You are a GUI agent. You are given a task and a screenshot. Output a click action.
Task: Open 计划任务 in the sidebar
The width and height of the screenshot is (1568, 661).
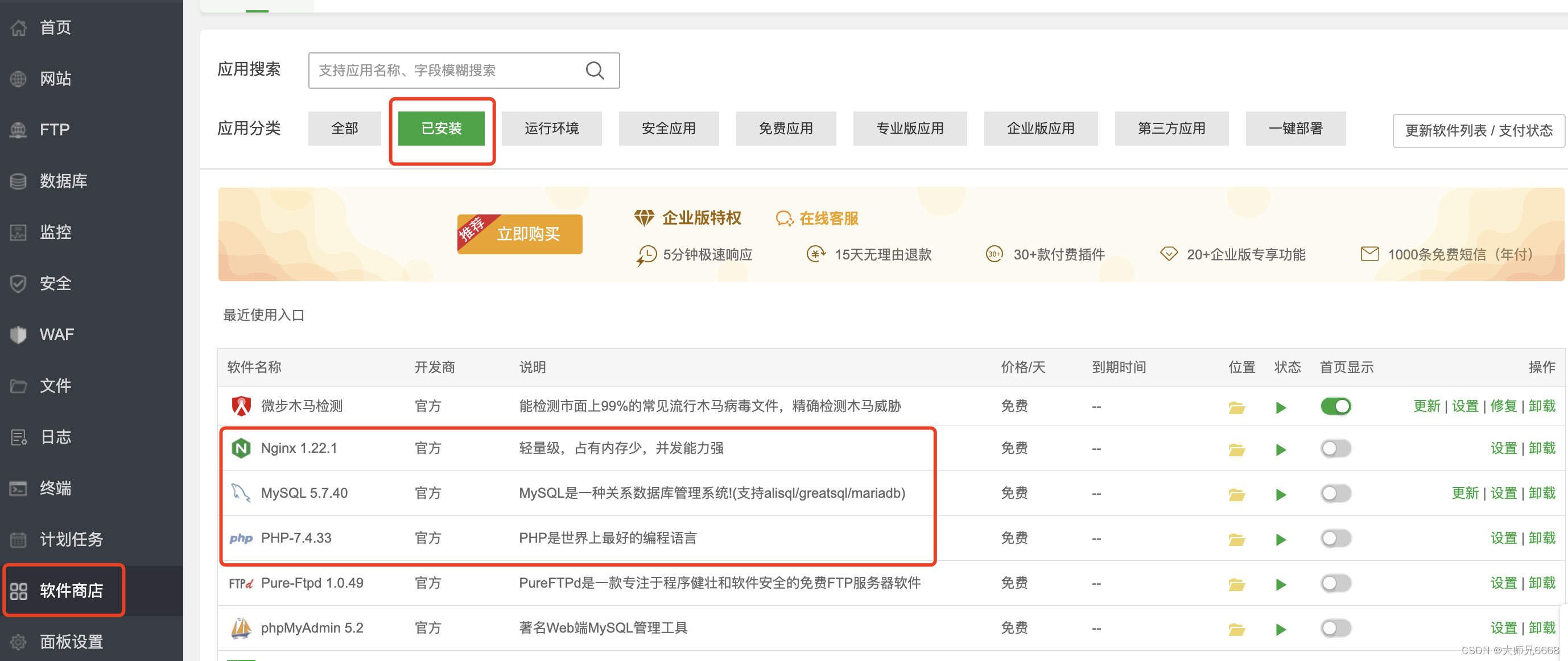(71, 539)
